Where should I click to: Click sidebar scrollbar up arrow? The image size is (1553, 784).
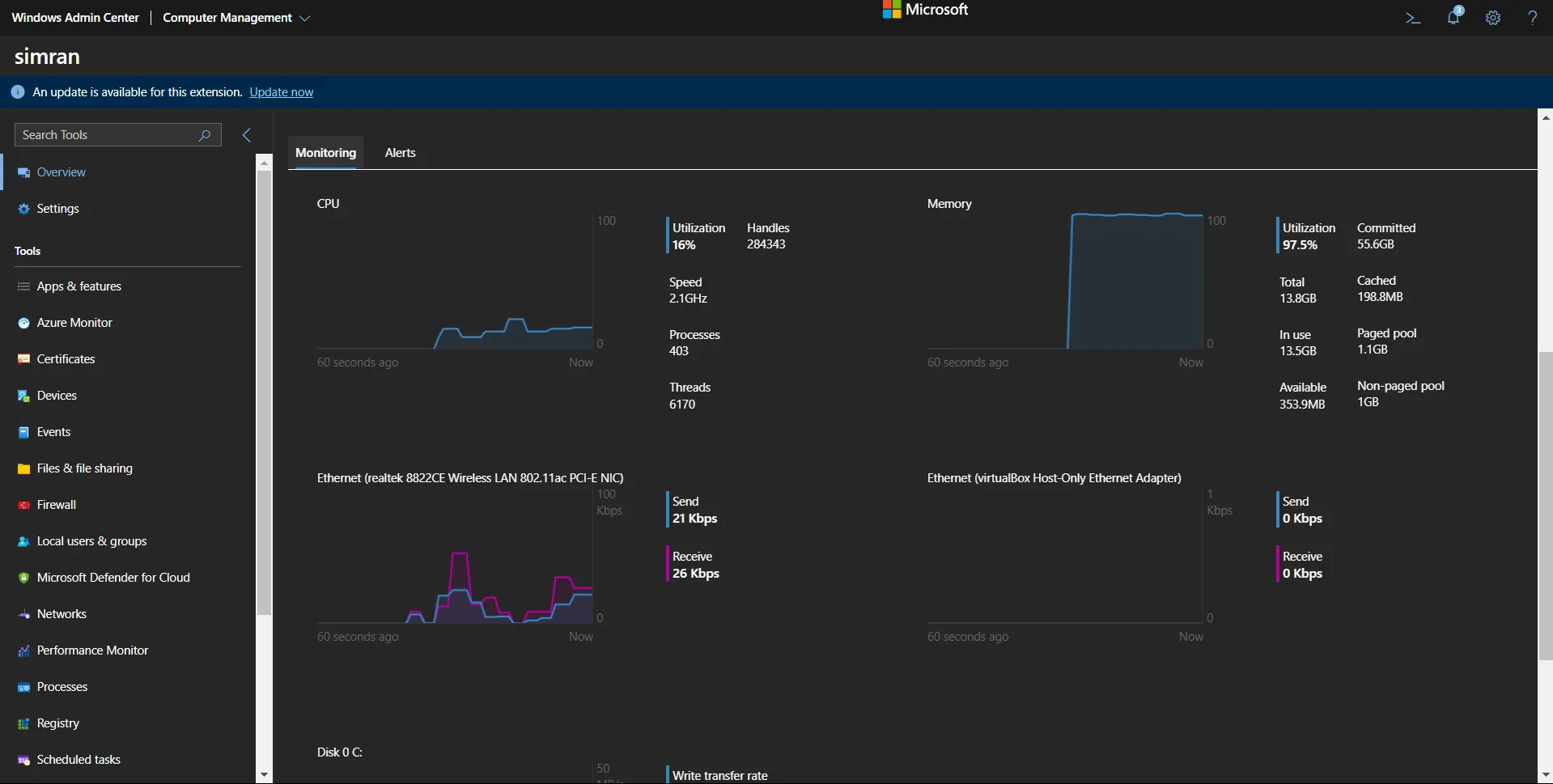pos(264,162)
